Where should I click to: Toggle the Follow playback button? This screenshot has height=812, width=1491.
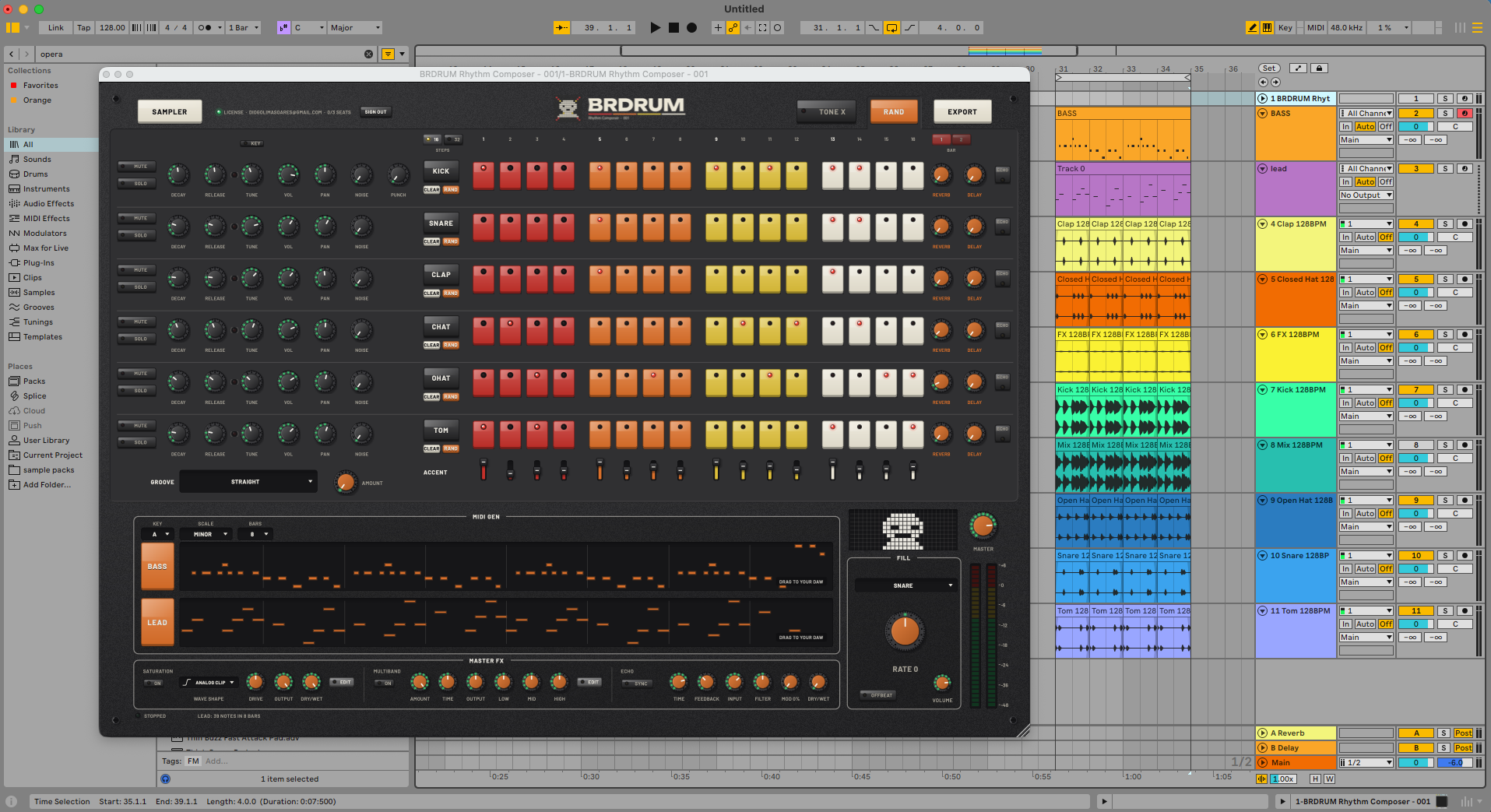(x=561, y=27)
